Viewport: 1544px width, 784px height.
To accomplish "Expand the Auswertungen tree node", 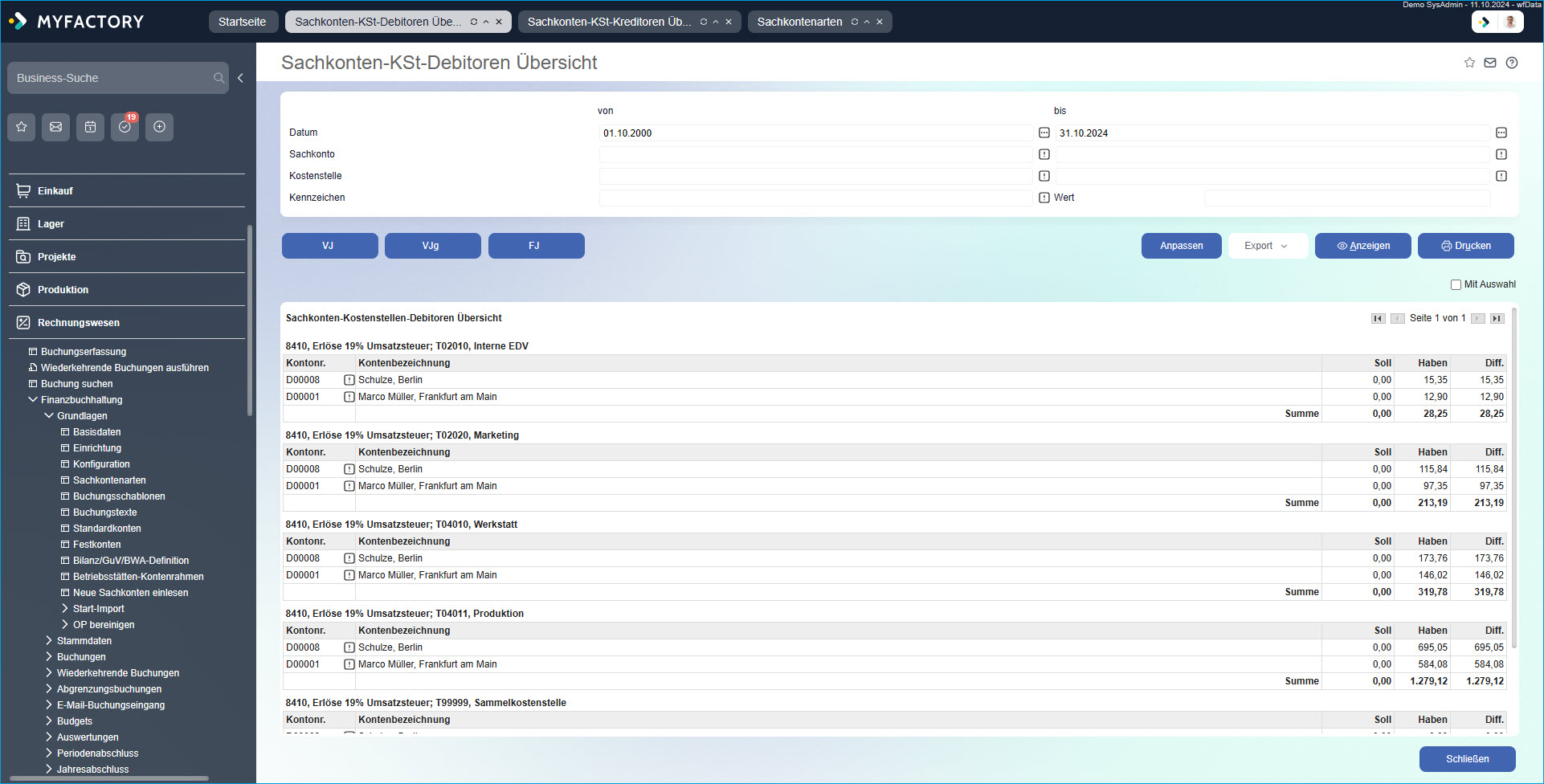I will point(49,737).
